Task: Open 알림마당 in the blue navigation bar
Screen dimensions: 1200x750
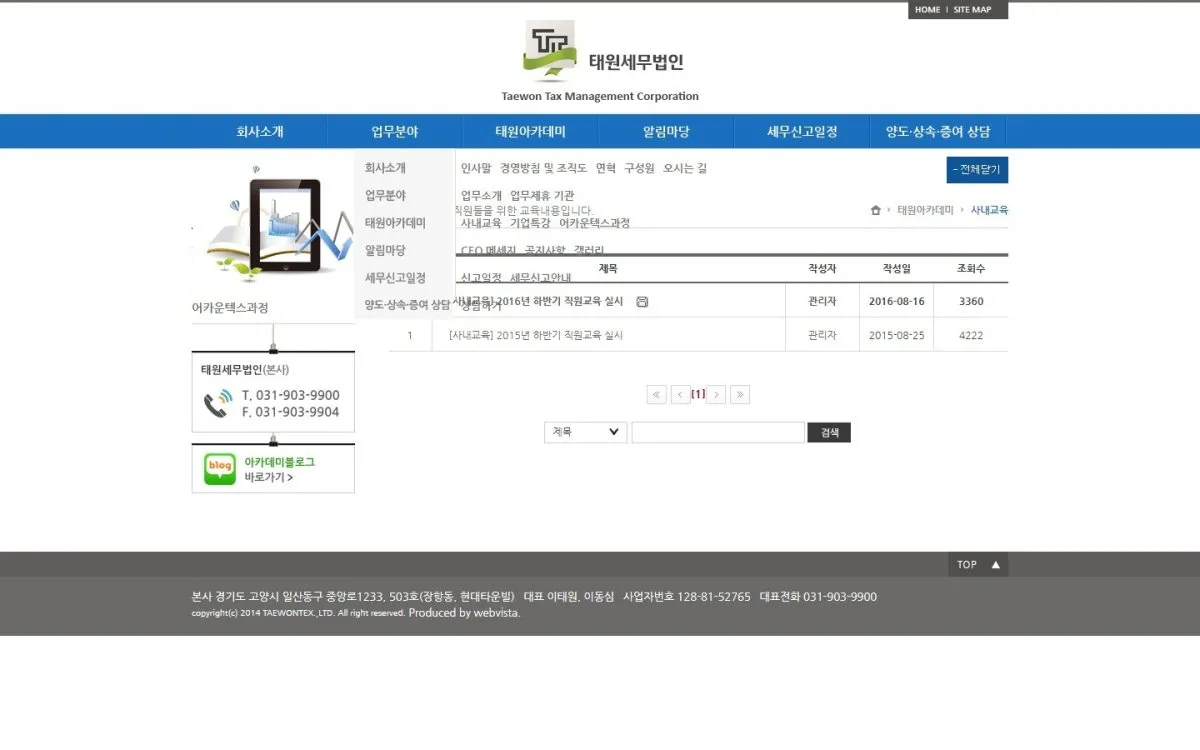Action: [666, 131]
